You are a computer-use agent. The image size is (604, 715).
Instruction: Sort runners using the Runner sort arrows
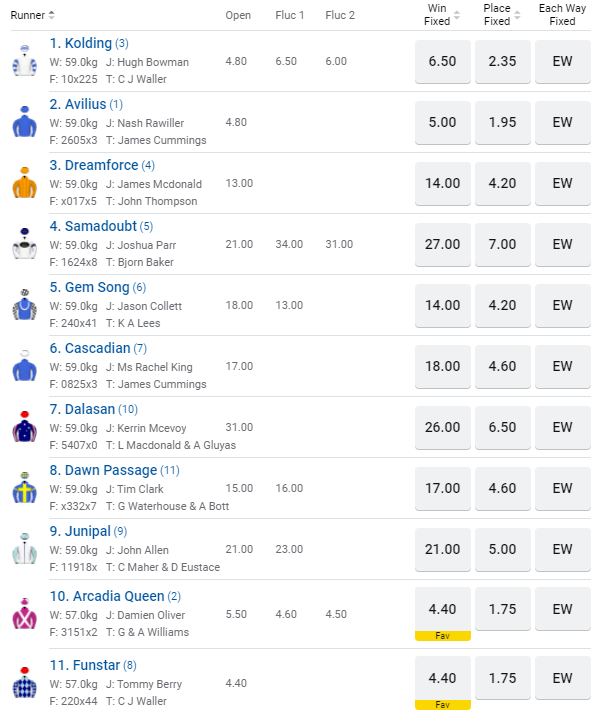pos(52,15)
